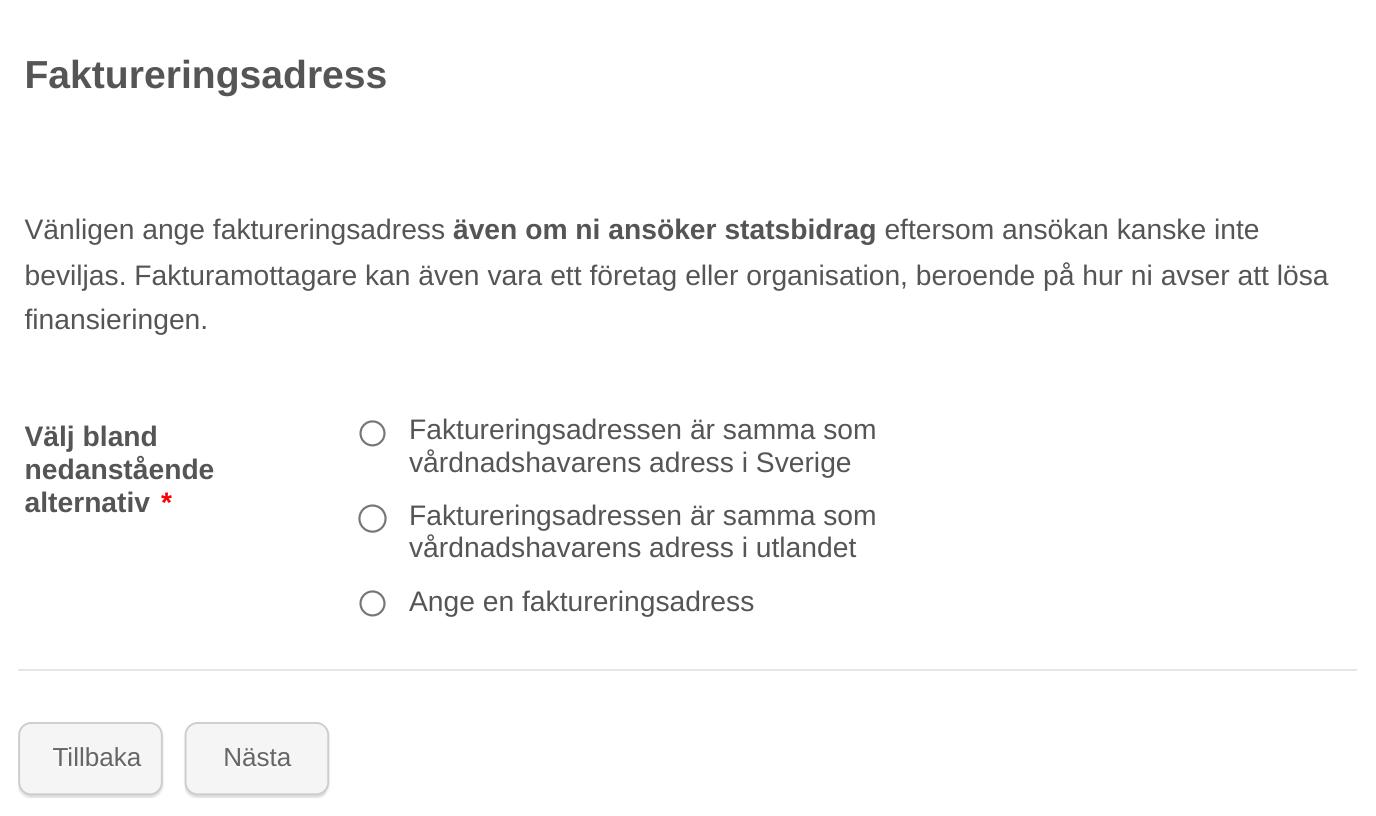Viewport: 1376px width, 816px height.
Task: Click the 'Välj bland nedanstående alternativ' field label
Action: coord(119,469)
